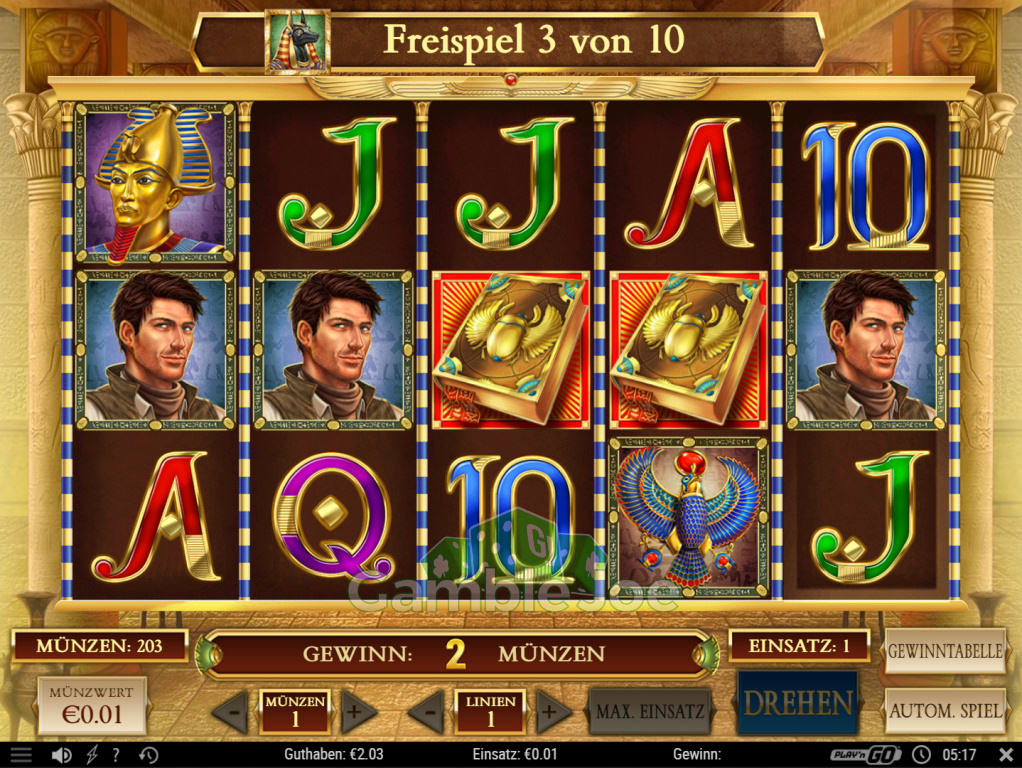Increase Münzen with plus arrow

point(357,711)
